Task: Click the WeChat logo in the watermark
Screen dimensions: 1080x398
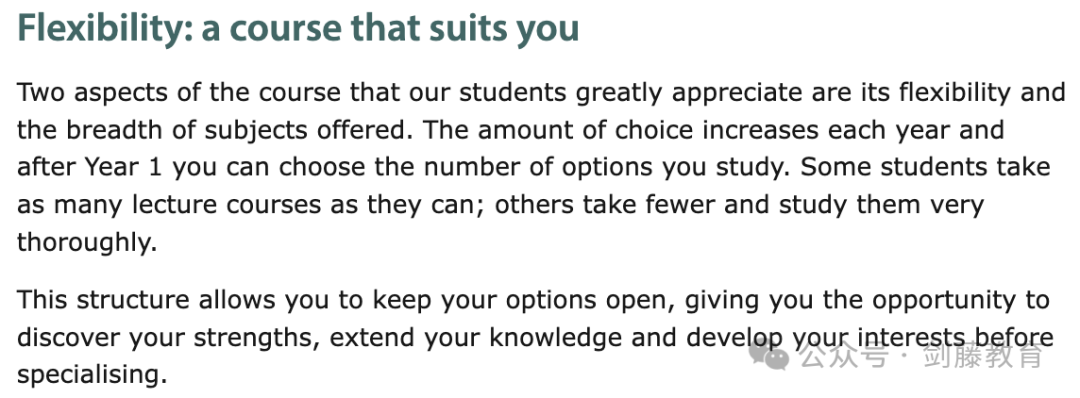Action: coord(769,355)
